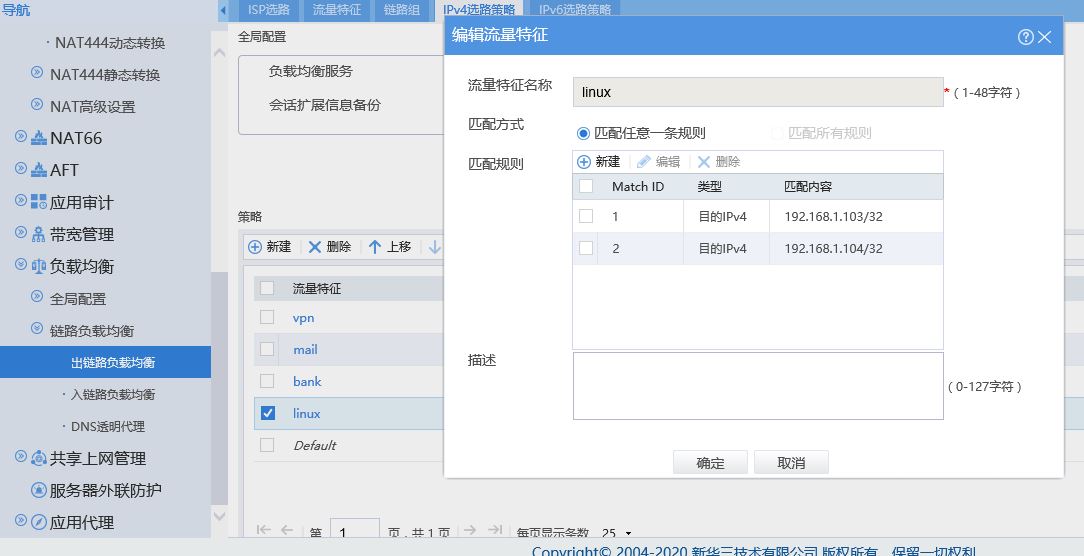
Task: Click the plus icon in policy toolbar
Action: [x=255, y=247]
